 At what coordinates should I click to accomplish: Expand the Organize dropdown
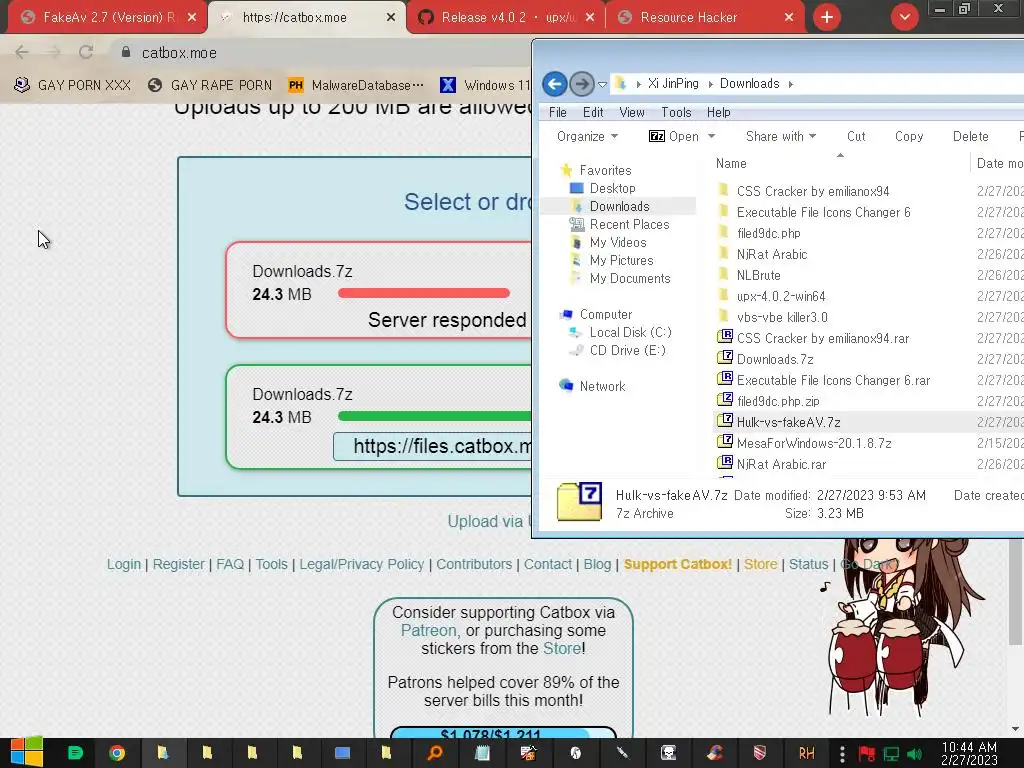pos(586,136)
